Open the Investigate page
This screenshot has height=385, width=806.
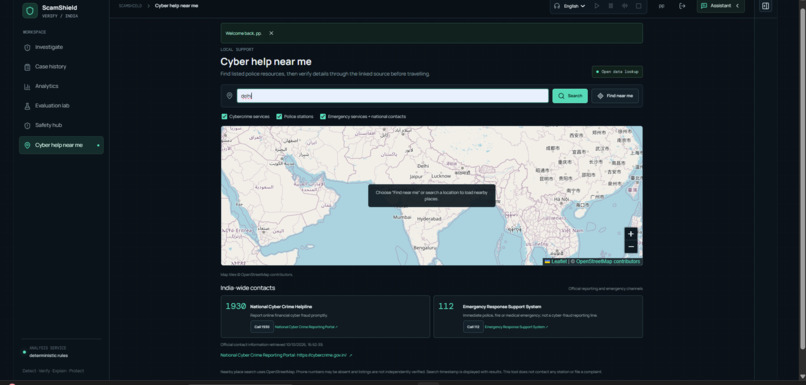coord(61,47)
